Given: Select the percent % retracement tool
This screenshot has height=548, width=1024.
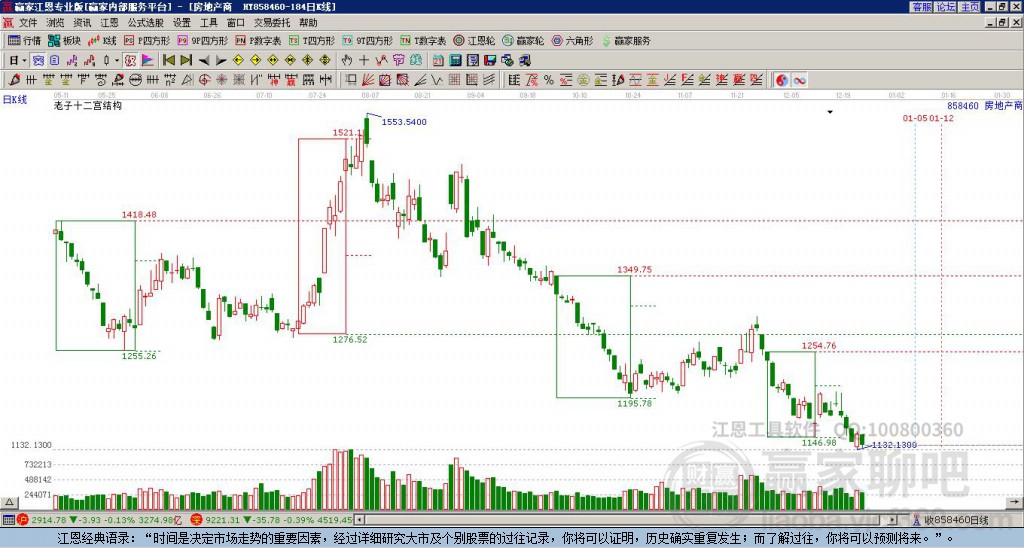Looking at the screenshot, I should pos(549,80).
